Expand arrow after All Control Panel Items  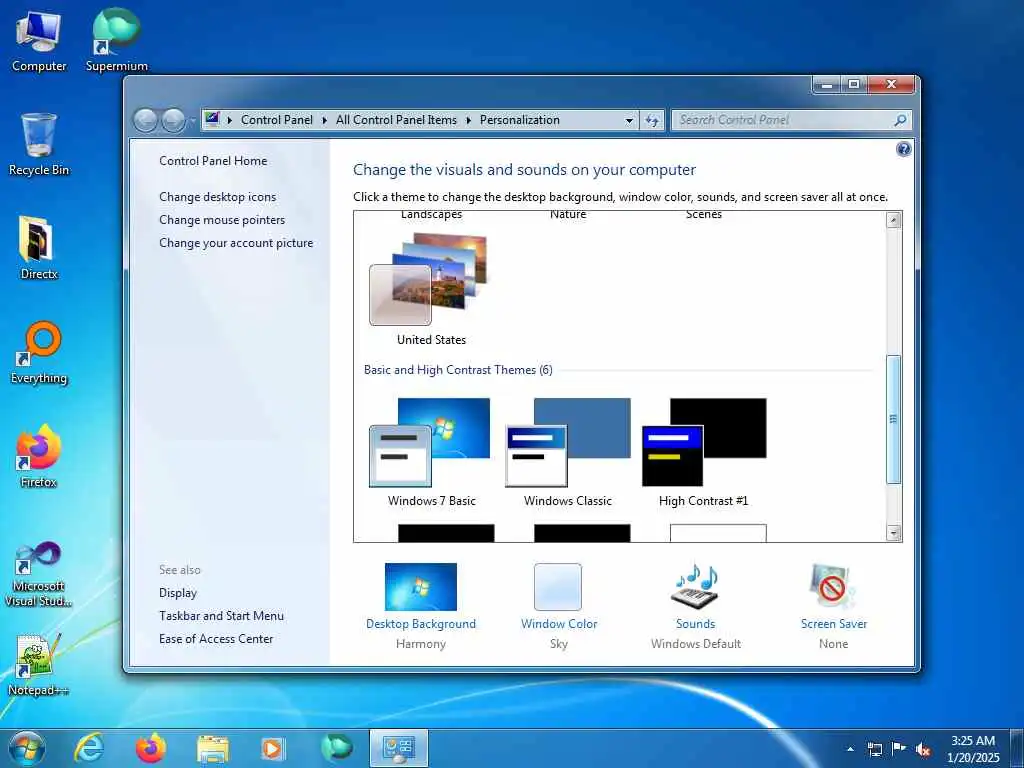point(468,120)
